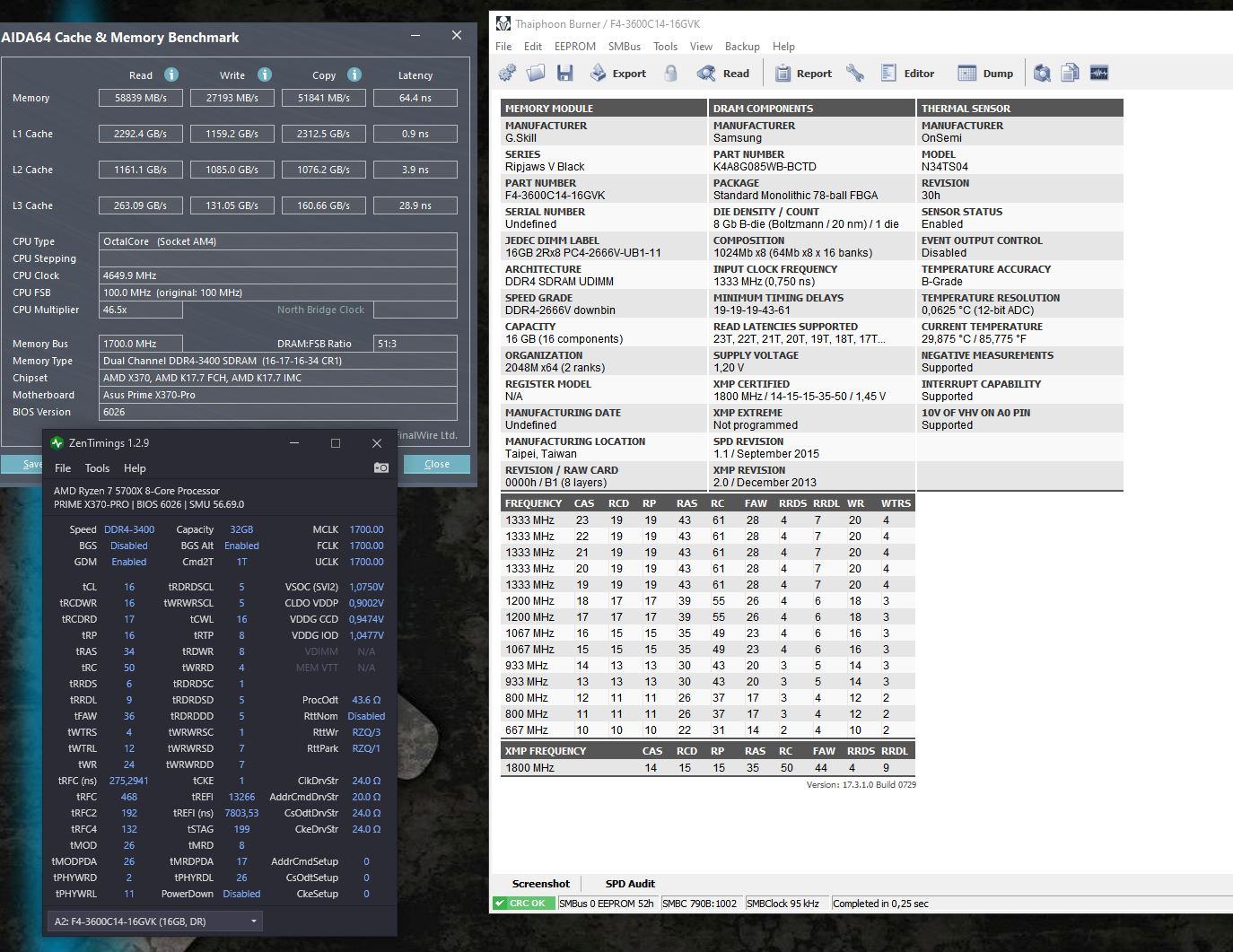The width and height of the screenshot is (1233, 952).
Task: Click the Export toolbar button
Action: [617, 74]
